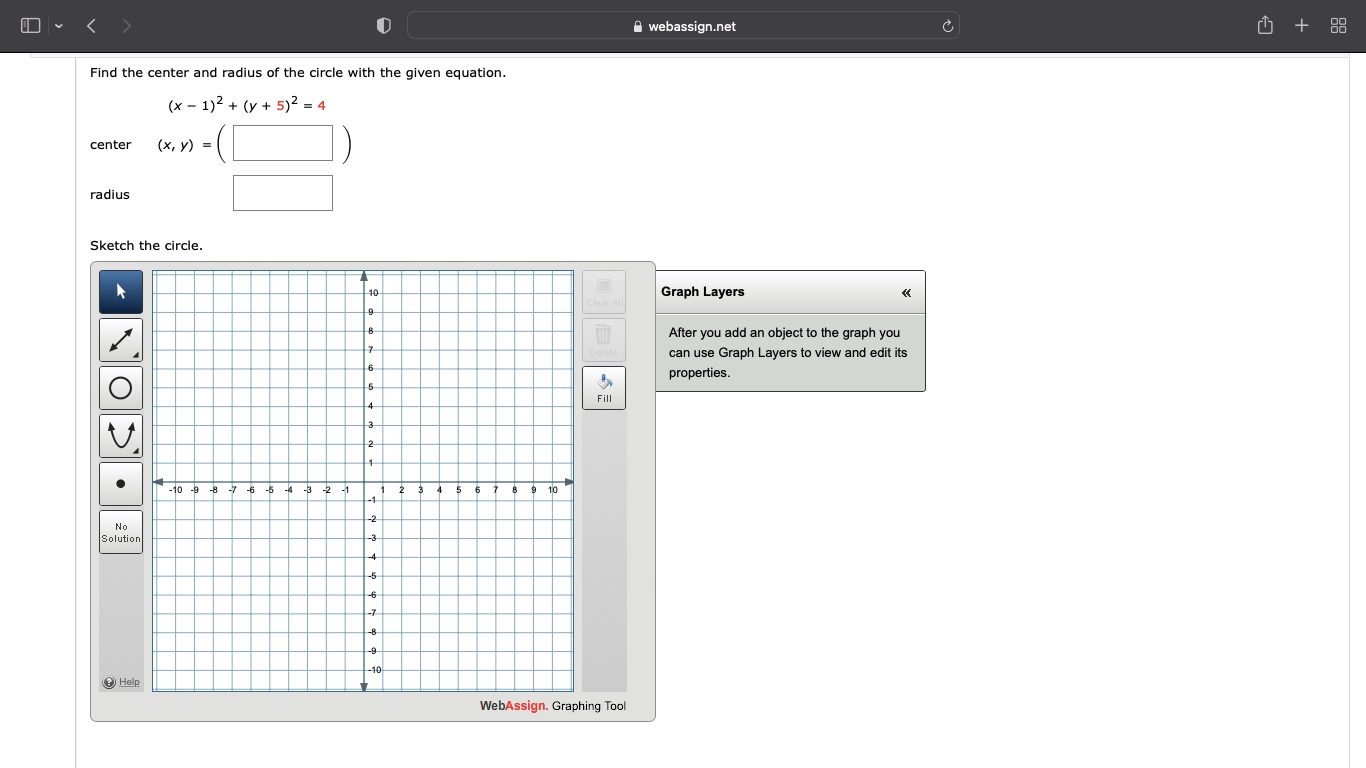Click the Graph Layers header title
This screenshot has height=768, width=1366.
[703, 292]
